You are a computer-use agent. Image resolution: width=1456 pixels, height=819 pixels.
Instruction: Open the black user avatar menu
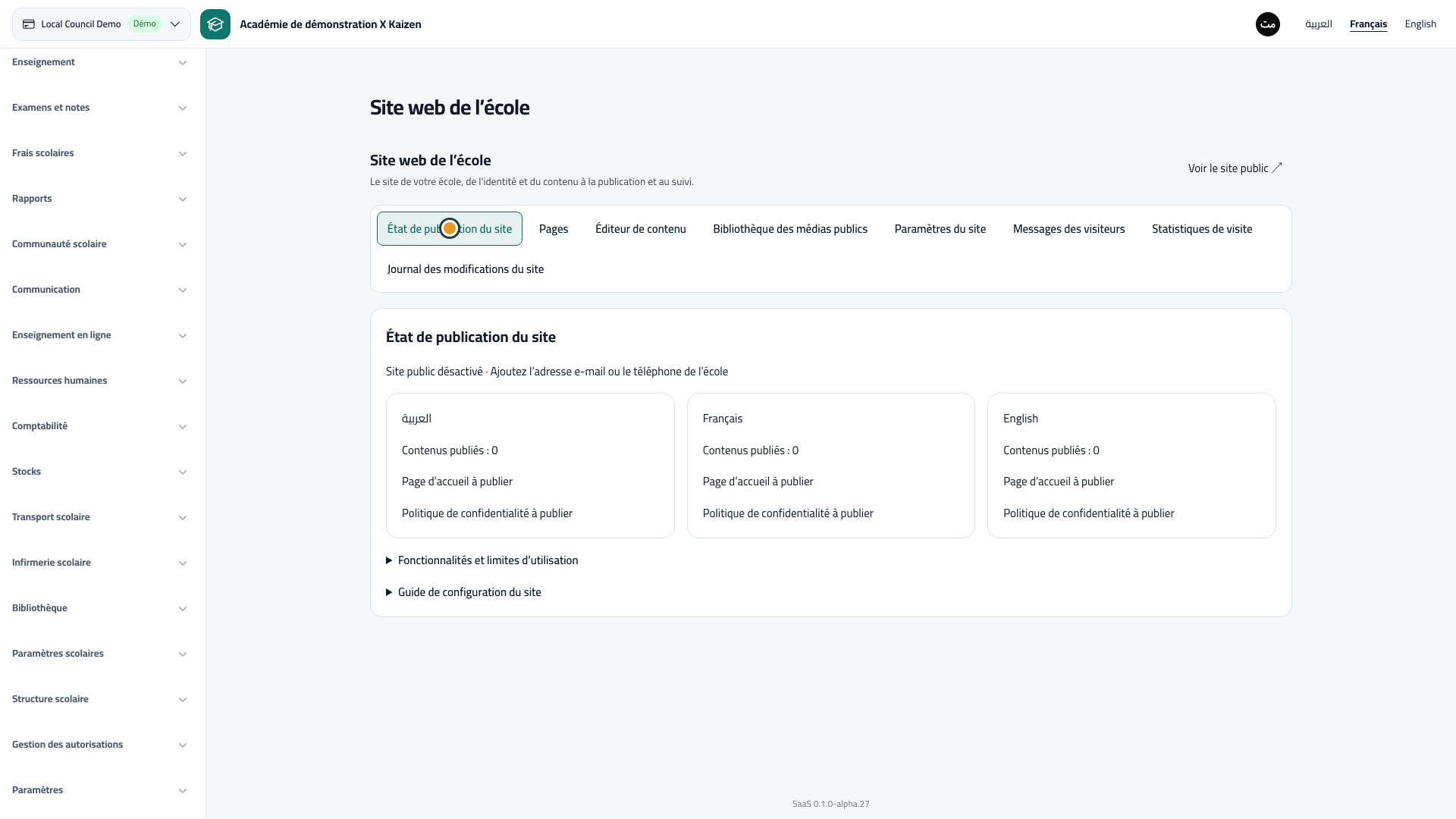pyautogui.click(x=1268, y=24)
